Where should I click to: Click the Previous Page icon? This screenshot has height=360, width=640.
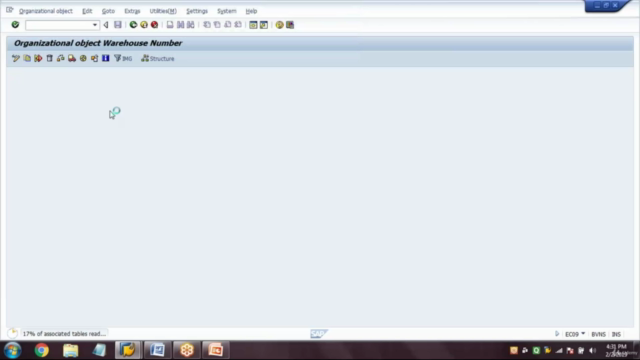click(x=217, y=25)
